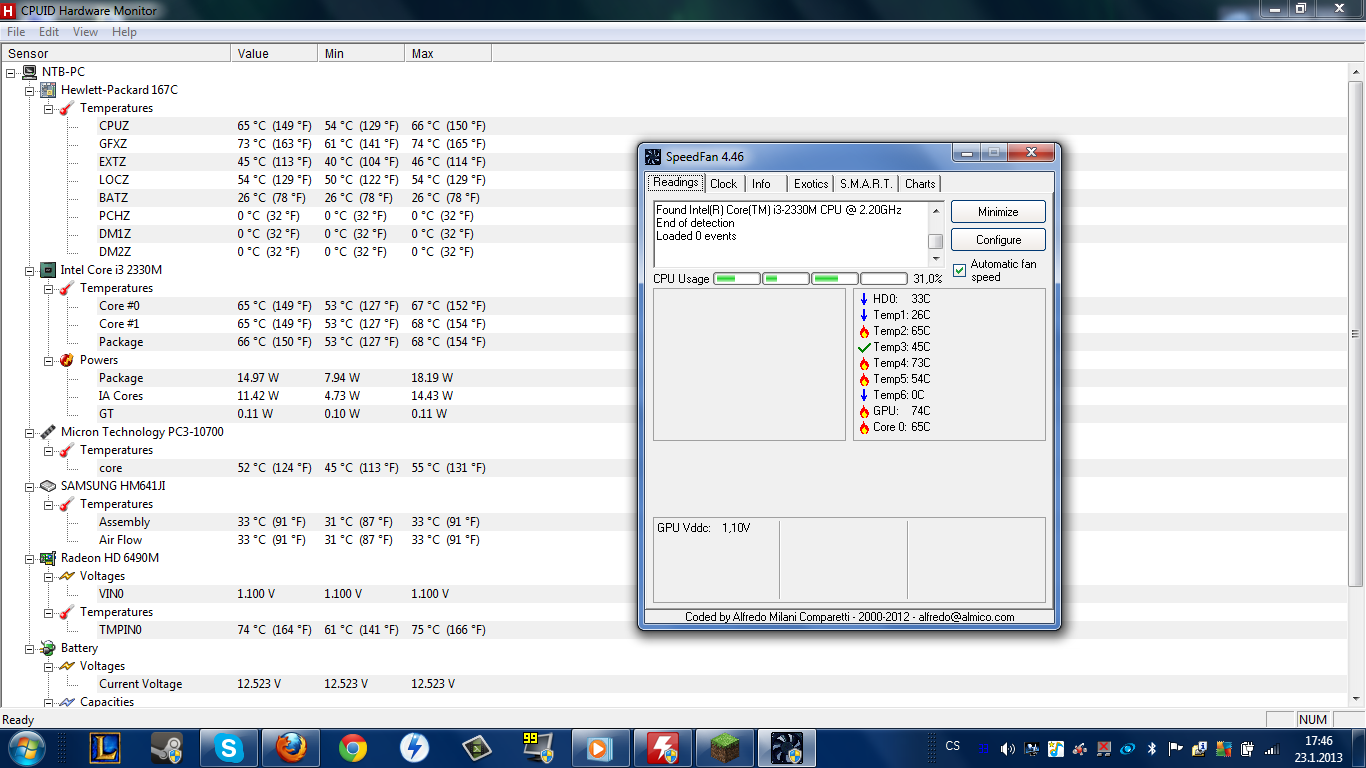1366x768 pixels.
Task: Switch to the Exotics tab in SpeedFan
Action: [x=811, y=184]
